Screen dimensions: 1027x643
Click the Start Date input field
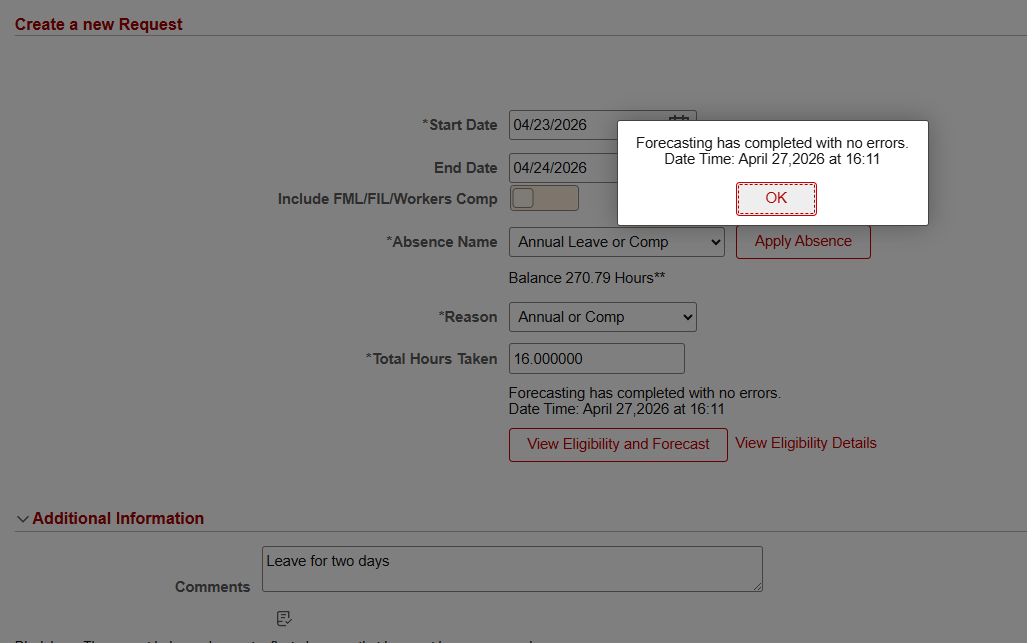pyautogui.click(x=563, y=125)
